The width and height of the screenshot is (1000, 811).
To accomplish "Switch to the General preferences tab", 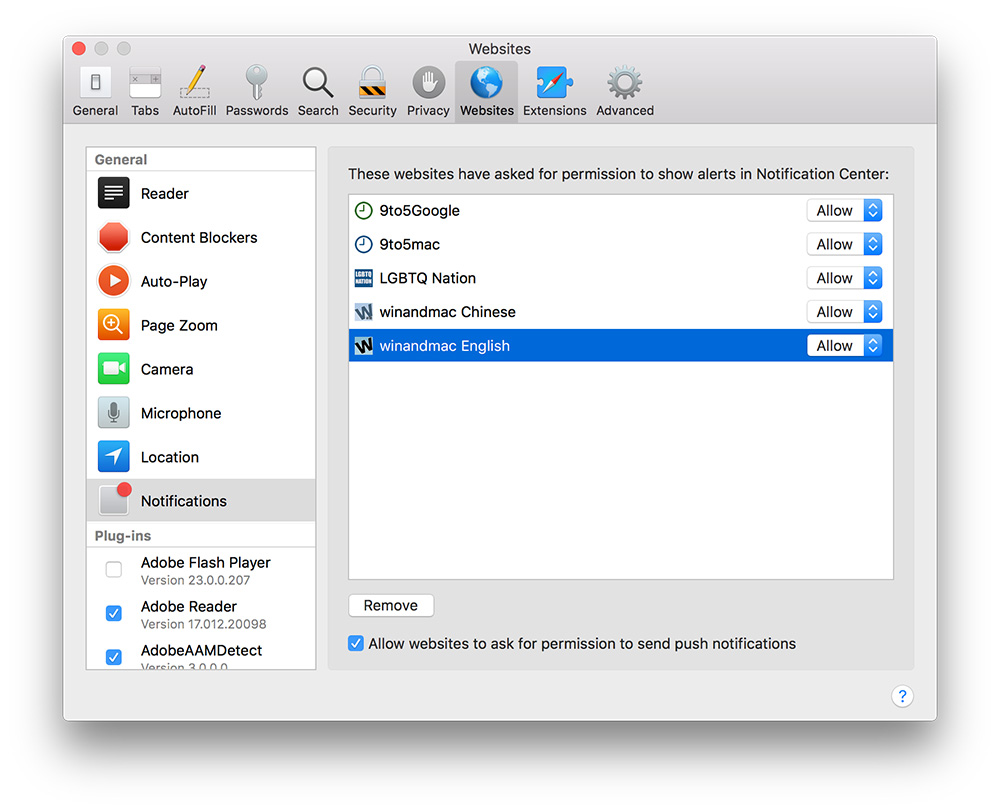I will click(95, 92).
